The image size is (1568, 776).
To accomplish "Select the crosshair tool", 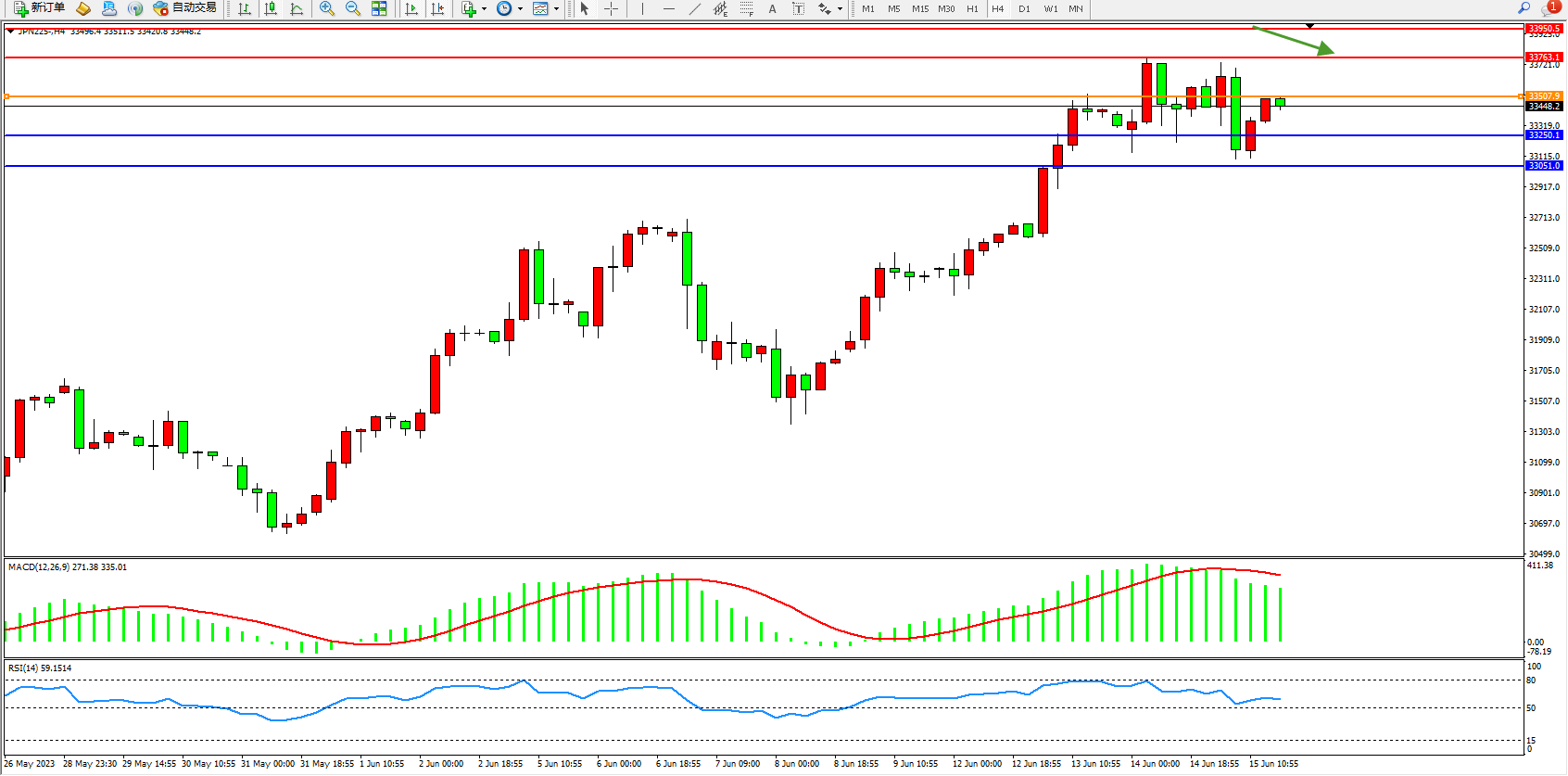I will click(x=612, y=8).
